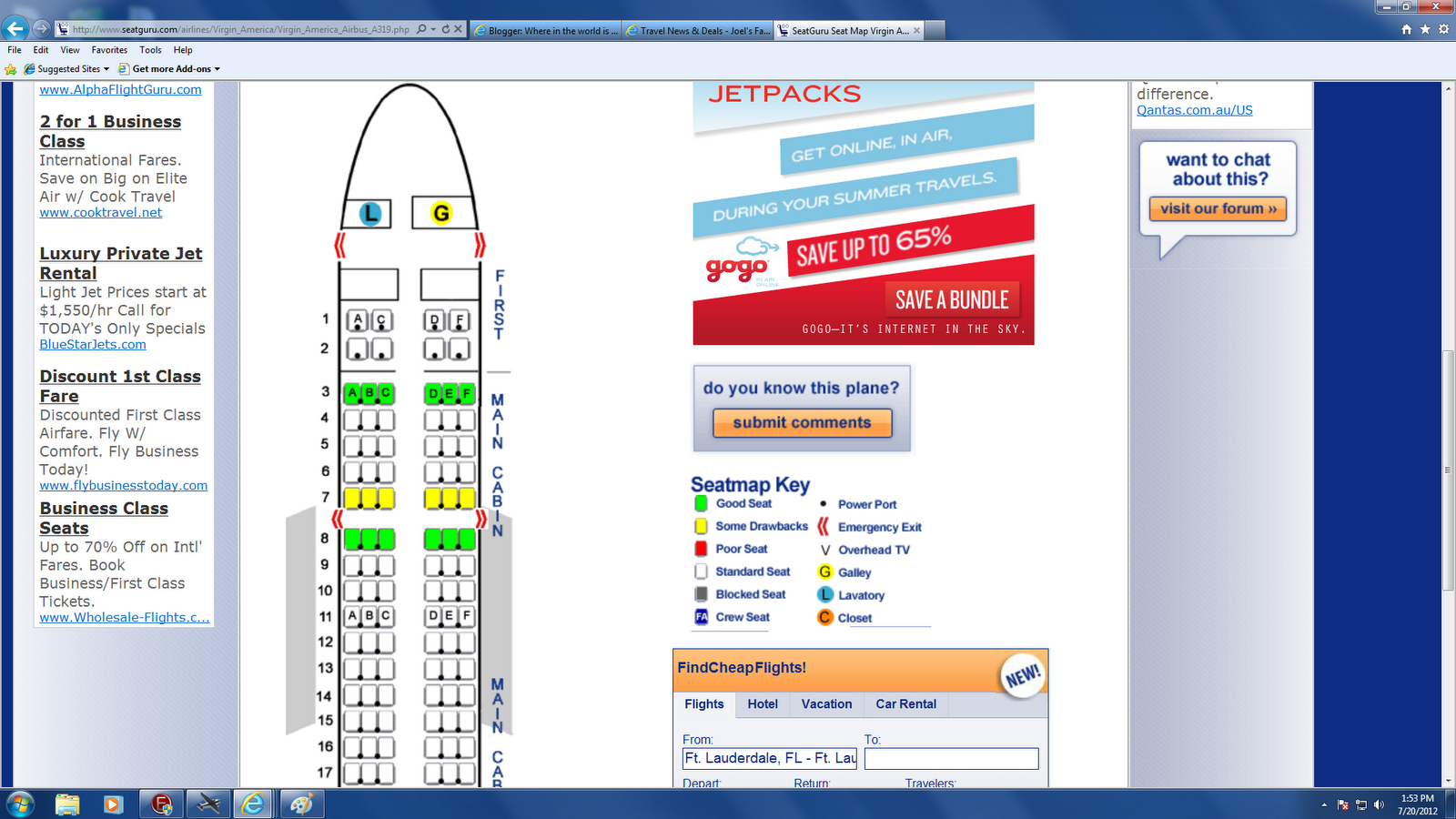This screenshot has width=1456, height=819.
Task: Open the Luxury Private Jet Rental ad link
Action: [x=121, y=263]
